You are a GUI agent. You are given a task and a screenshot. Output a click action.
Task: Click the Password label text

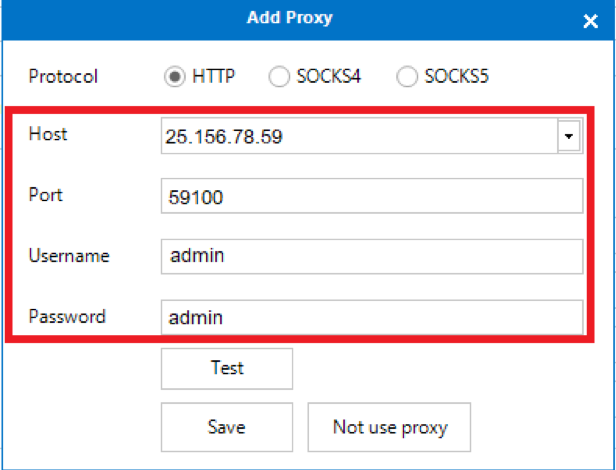(x=67, y=316)
